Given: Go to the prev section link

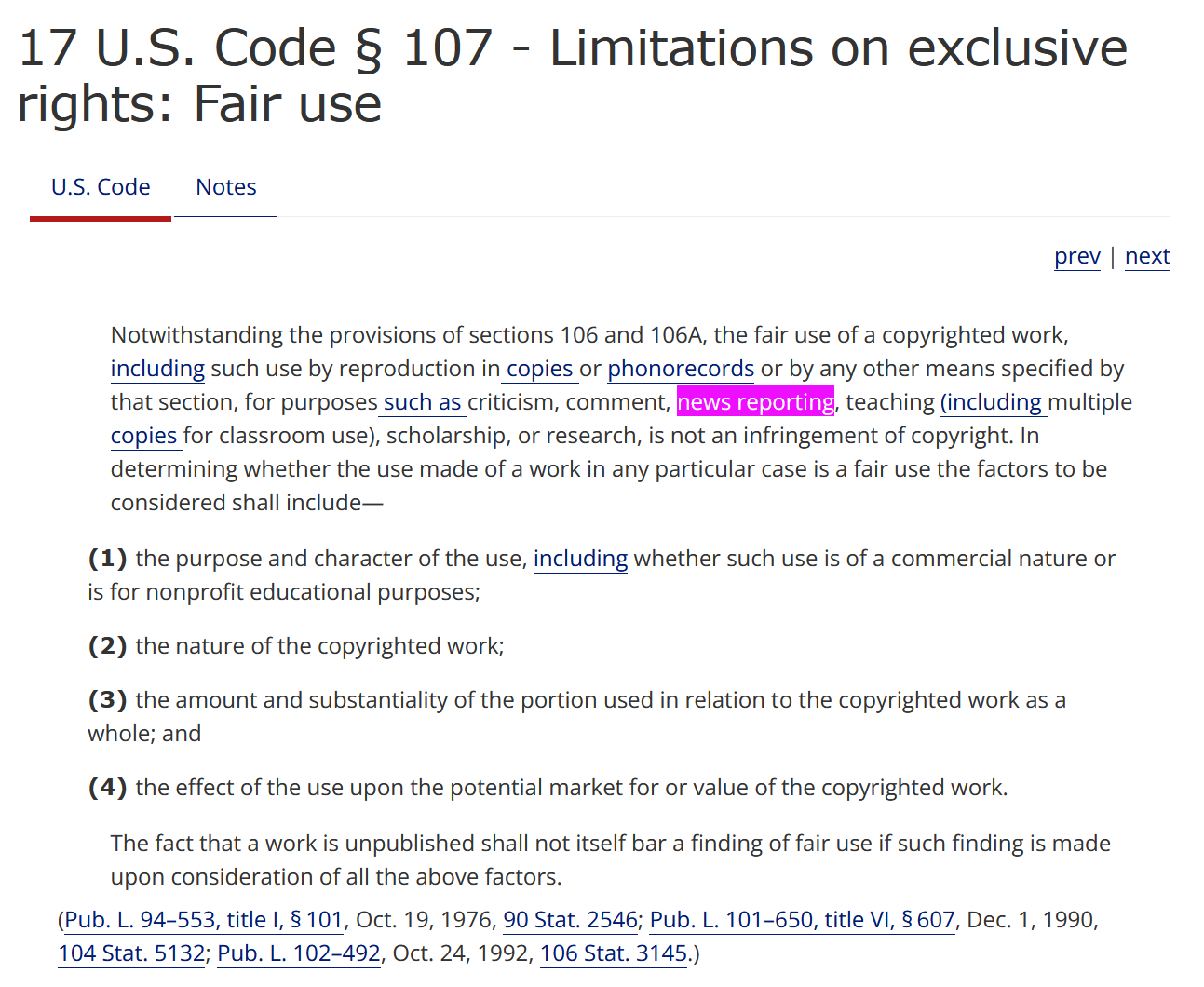Looking at the screenshot, I should (1077, 256).
